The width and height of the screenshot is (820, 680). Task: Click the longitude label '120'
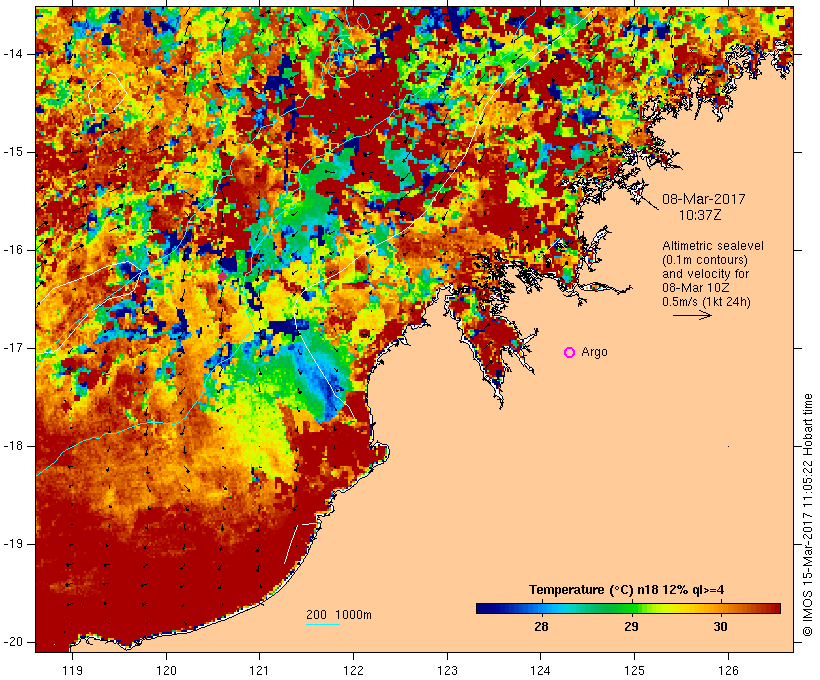(x=166, y=670)
